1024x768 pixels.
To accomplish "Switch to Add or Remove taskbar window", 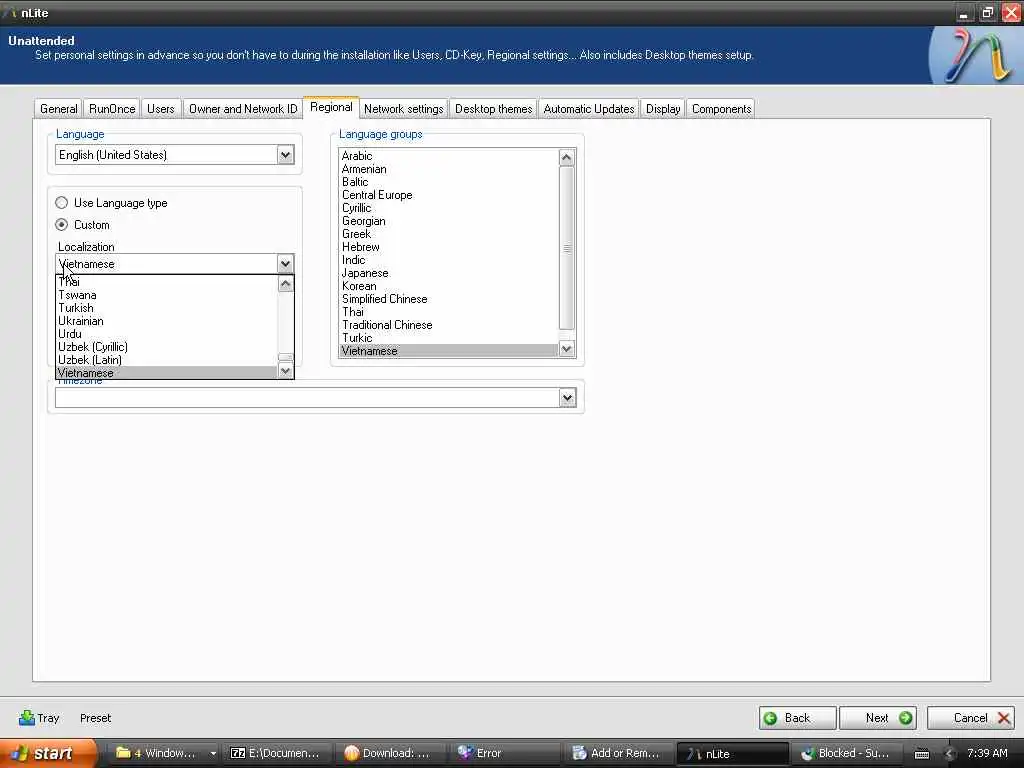I will point(618,754).
